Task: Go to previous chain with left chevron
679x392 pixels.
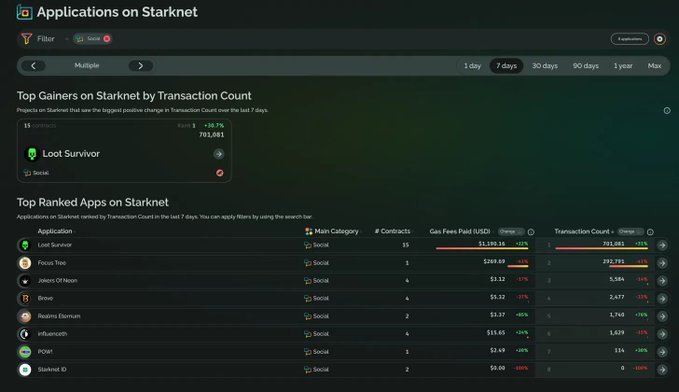Action: (33, 66)
